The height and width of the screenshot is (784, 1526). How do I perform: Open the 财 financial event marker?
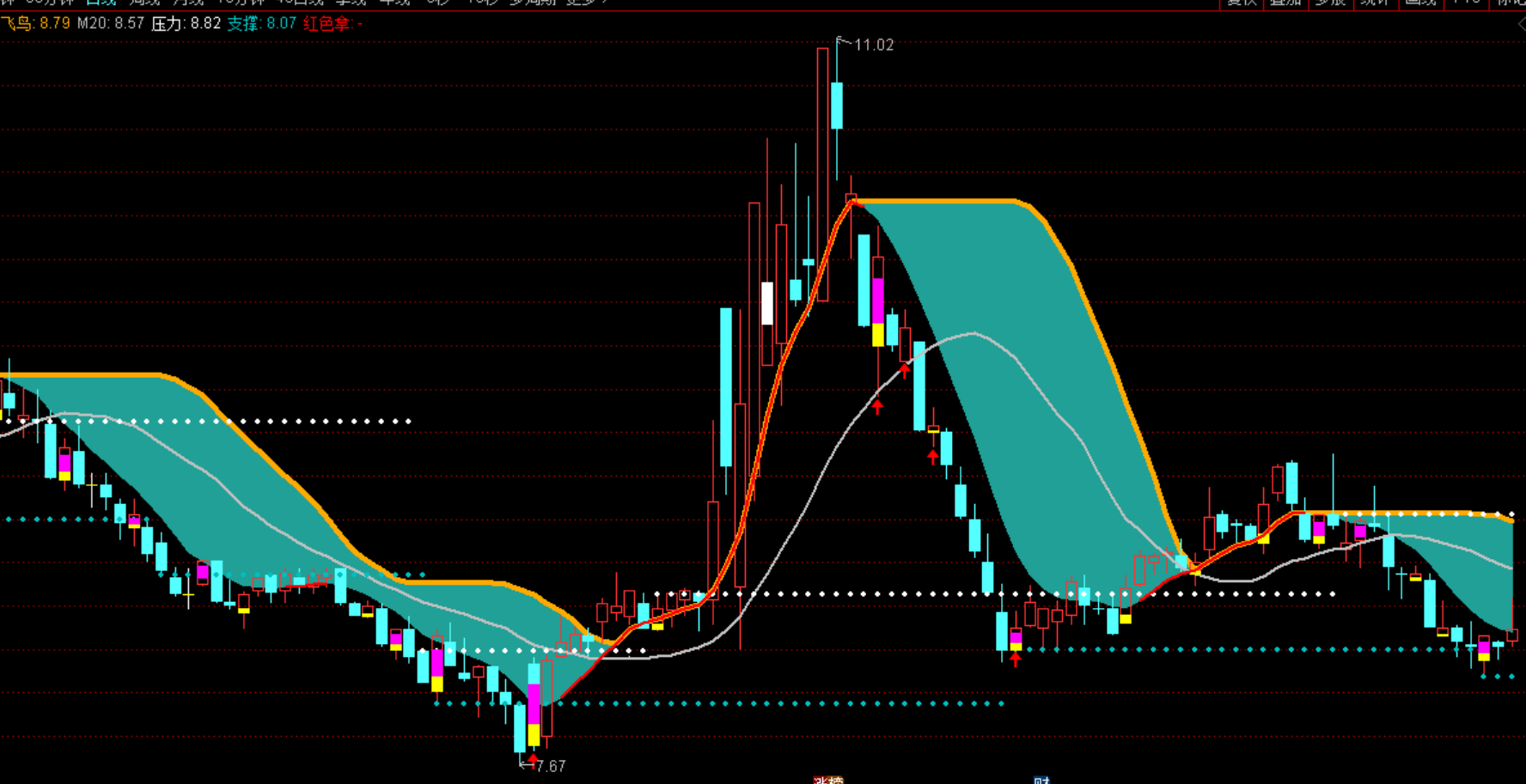click(x=1041, y=780)
